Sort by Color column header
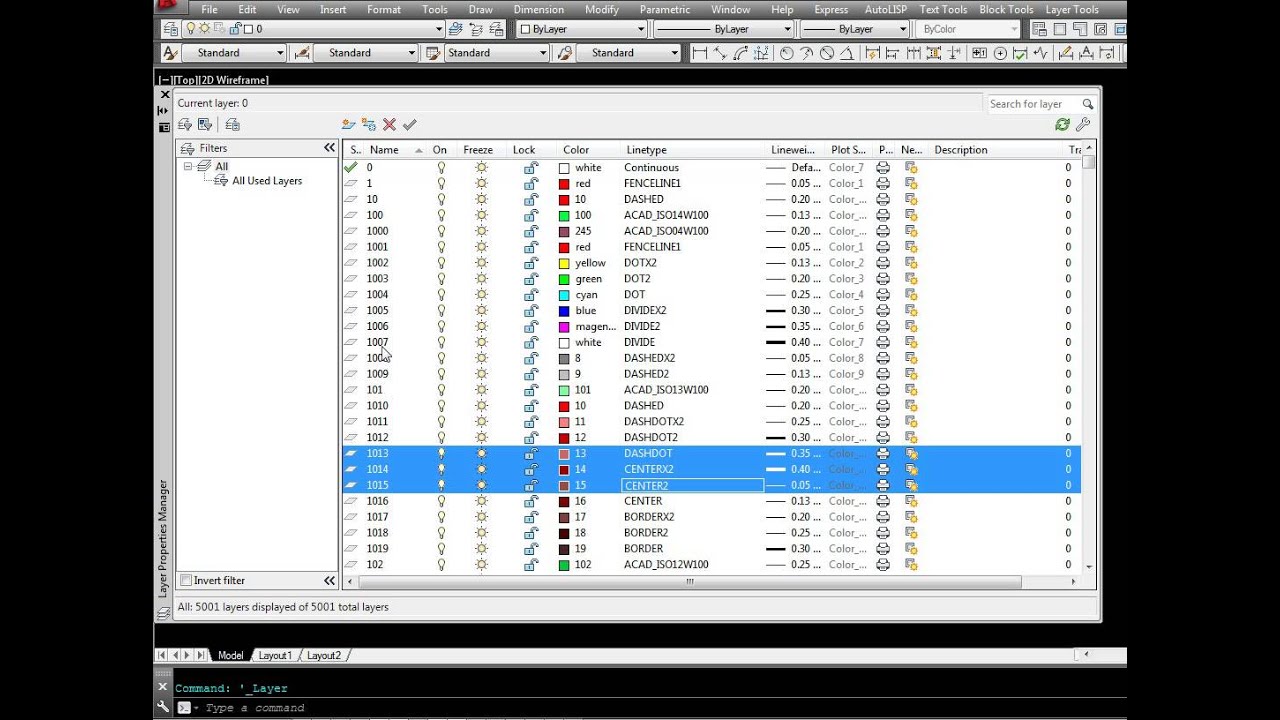The image size is (1280, 720). click(x=588, y=150)
